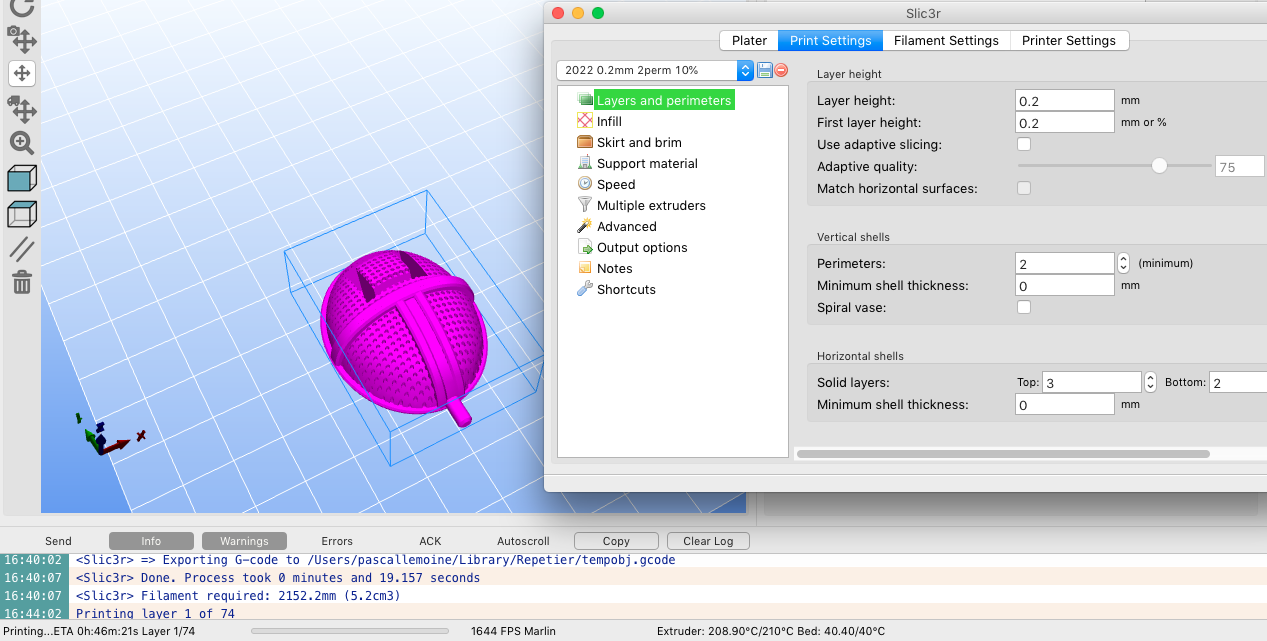Screen dimensions: 1267x641
Task: Enable the Spiral vase checkbox
Action: [1024, 307]
